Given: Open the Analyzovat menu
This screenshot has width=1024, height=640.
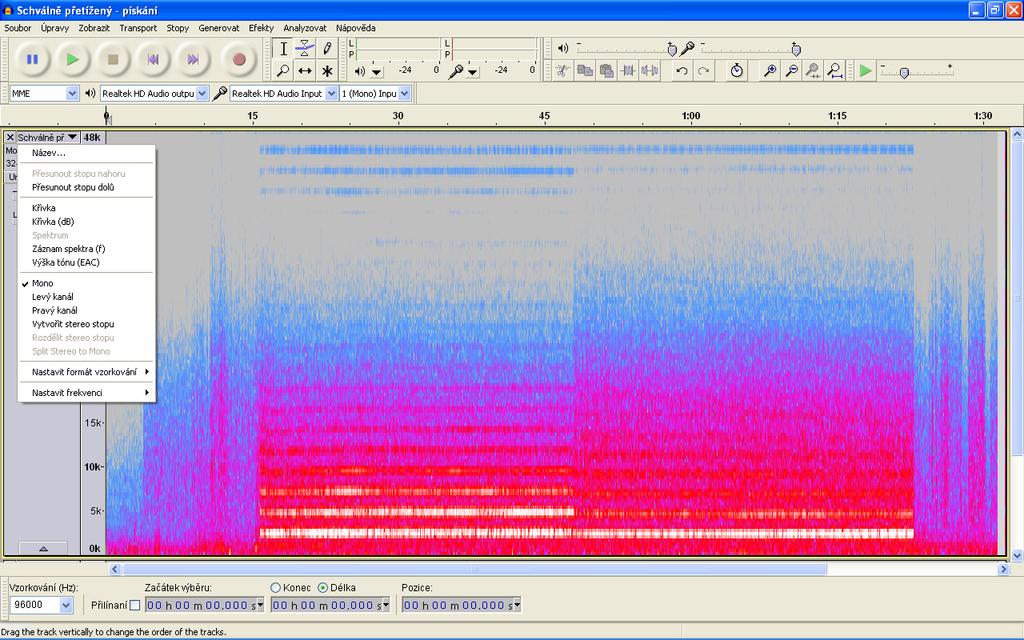Looking at the screenshot, I should point(305,28).
